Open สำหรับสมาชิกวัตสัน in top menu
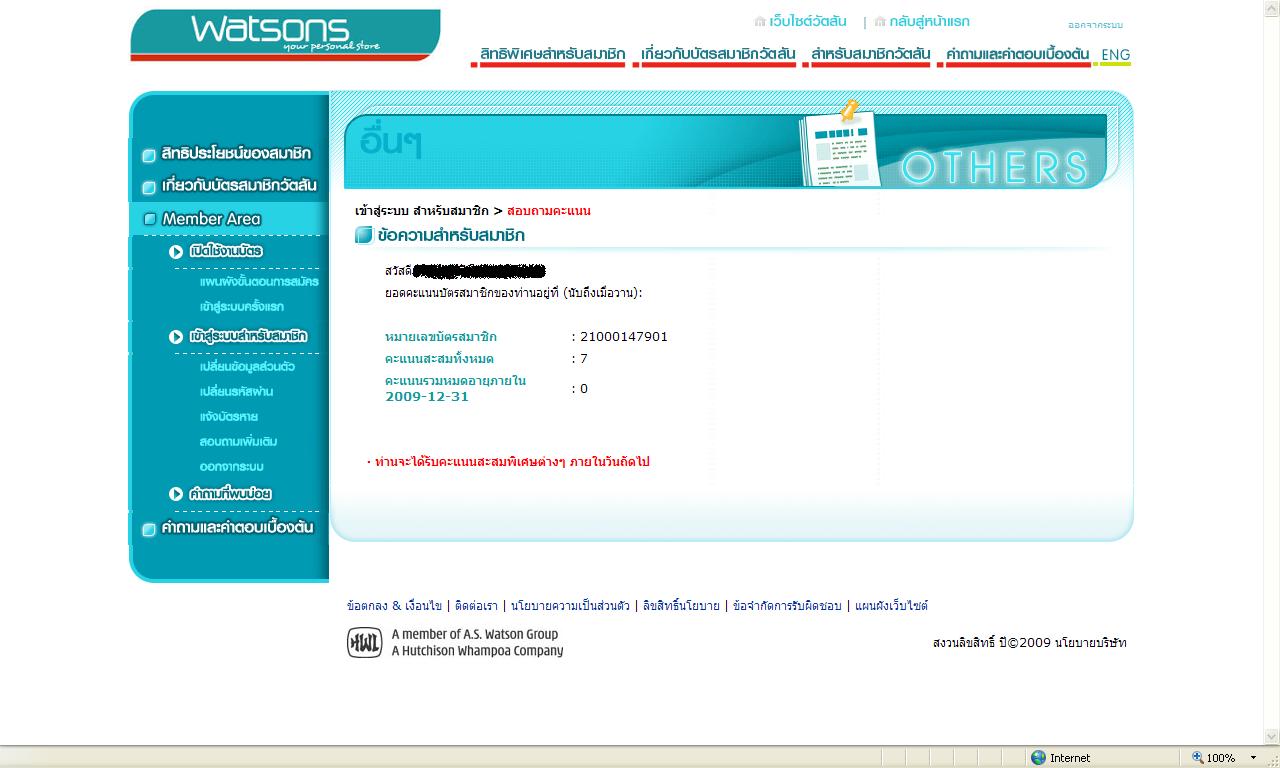Screen dimensions: 1280x768 coord(870,54)
